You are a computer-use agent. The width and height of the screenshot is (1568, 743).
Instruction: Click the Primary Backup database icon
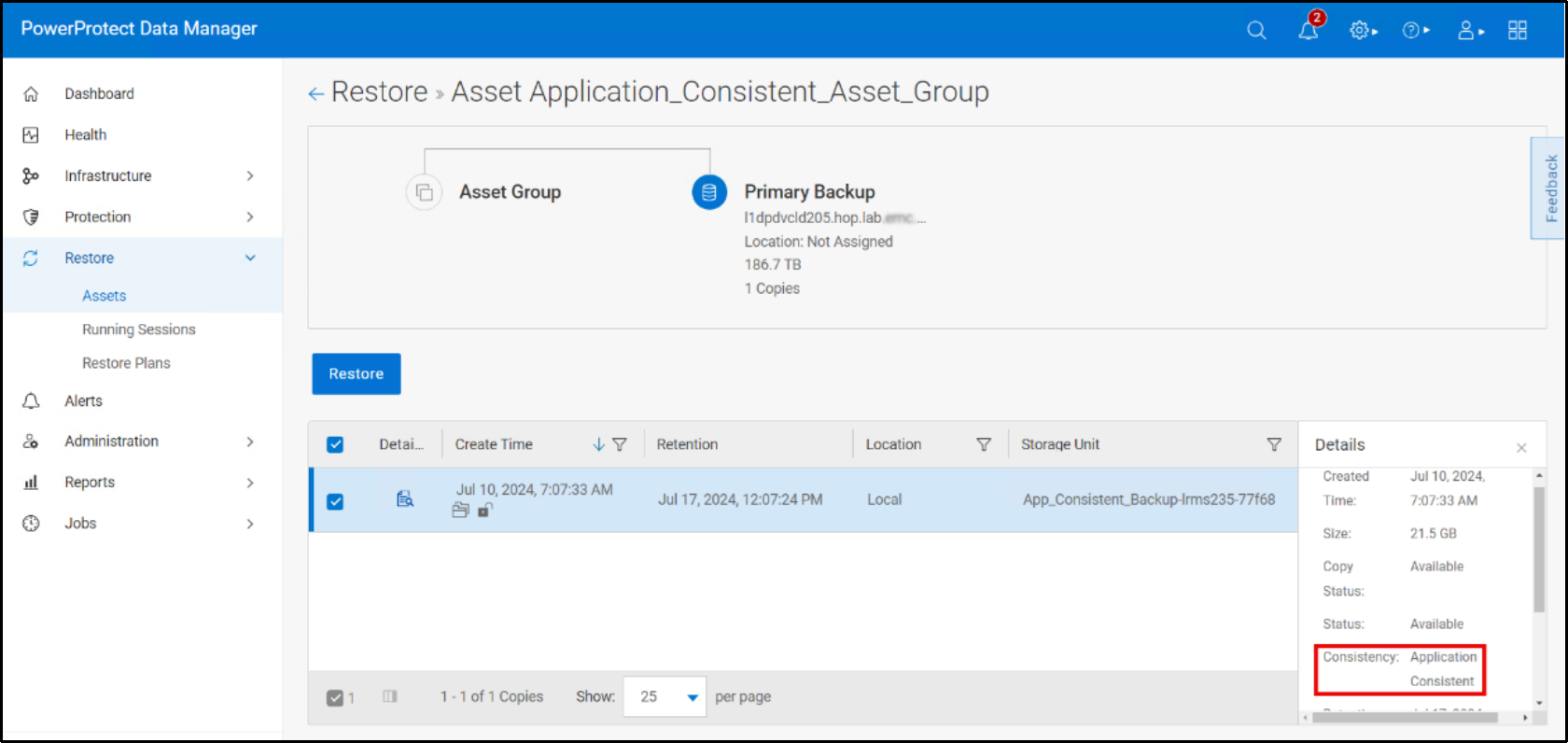point(709,192)
